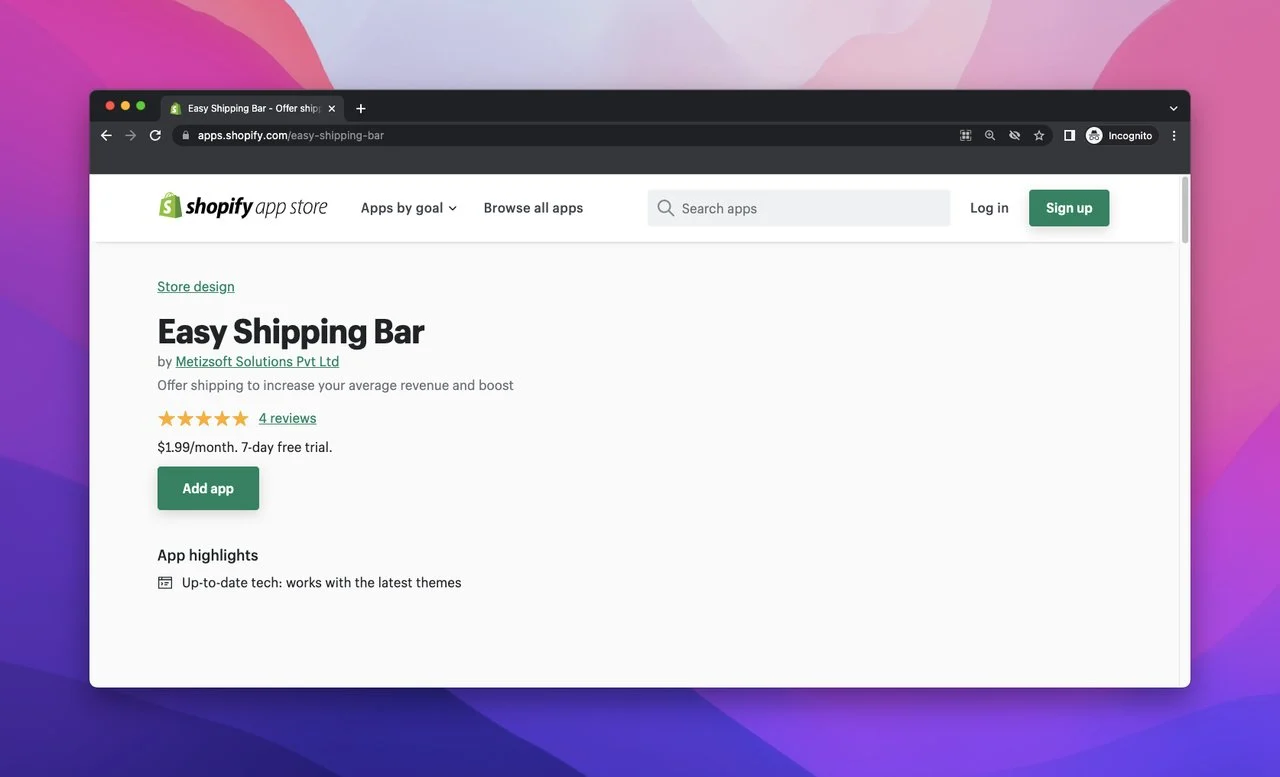The width and height of the screenshot is (1280, 777).
Task: Click the page vertical scrollbar thumb
Action: coord(1185,210)
